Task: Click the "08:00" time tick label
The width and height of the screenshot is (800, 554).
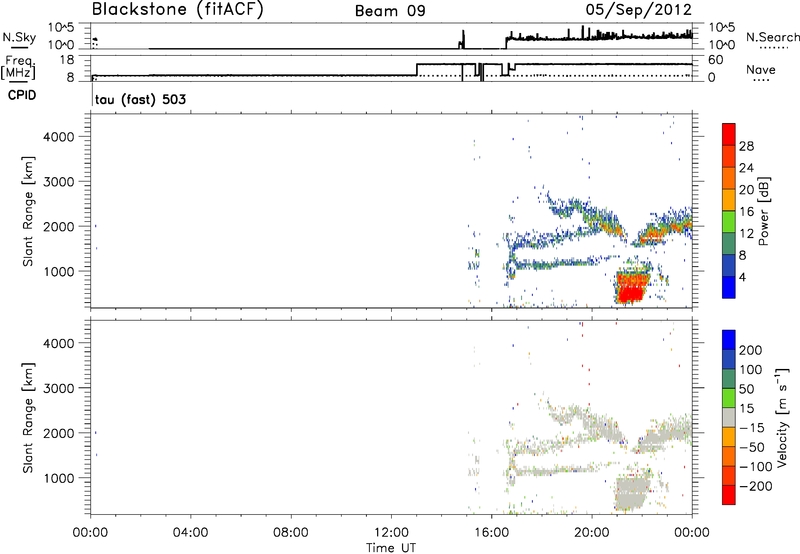Action: click(291, 533)
